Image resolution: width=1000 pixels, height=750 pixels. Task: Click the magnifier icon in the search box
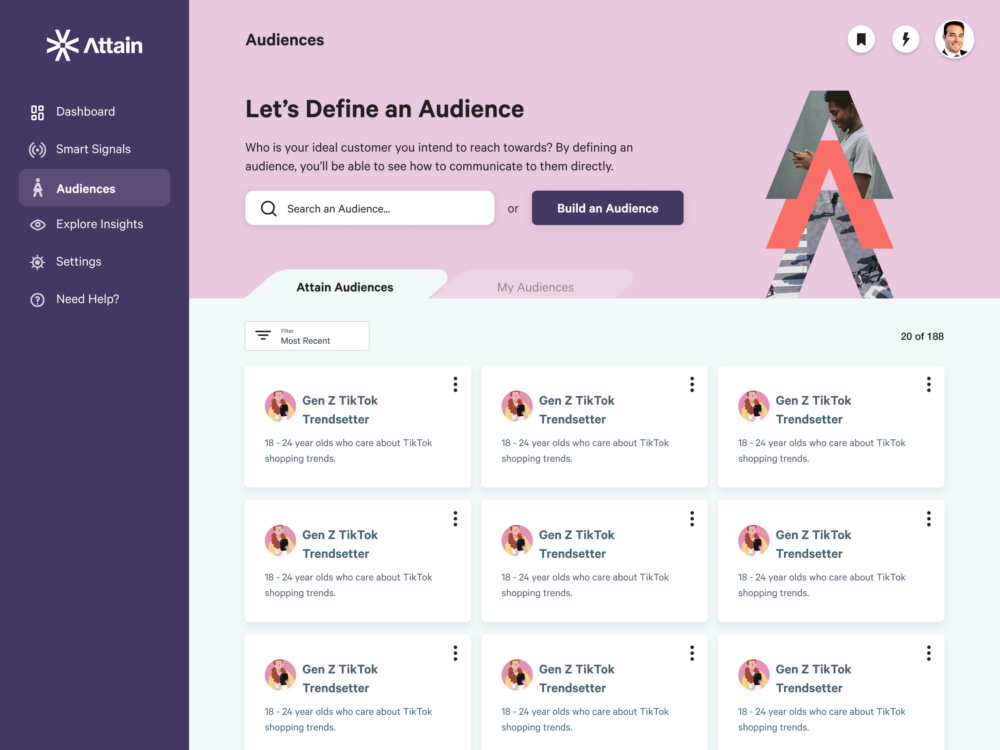coord(268,209)
